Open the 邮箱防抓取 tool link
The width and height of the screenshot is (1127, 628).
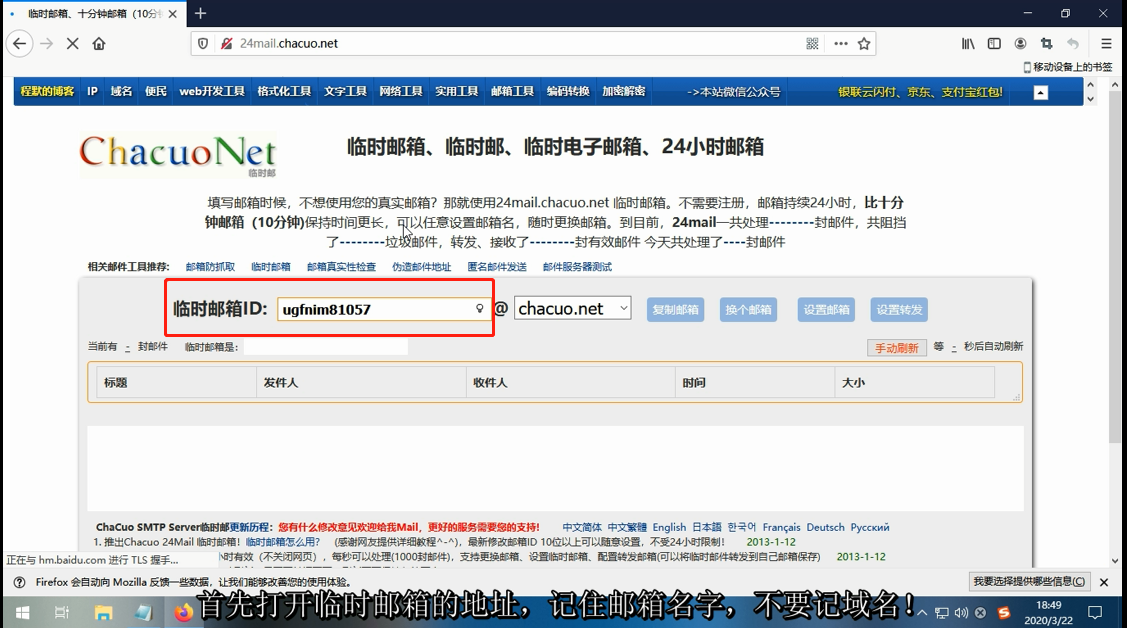pyautogui.click(x=210, y=267)
